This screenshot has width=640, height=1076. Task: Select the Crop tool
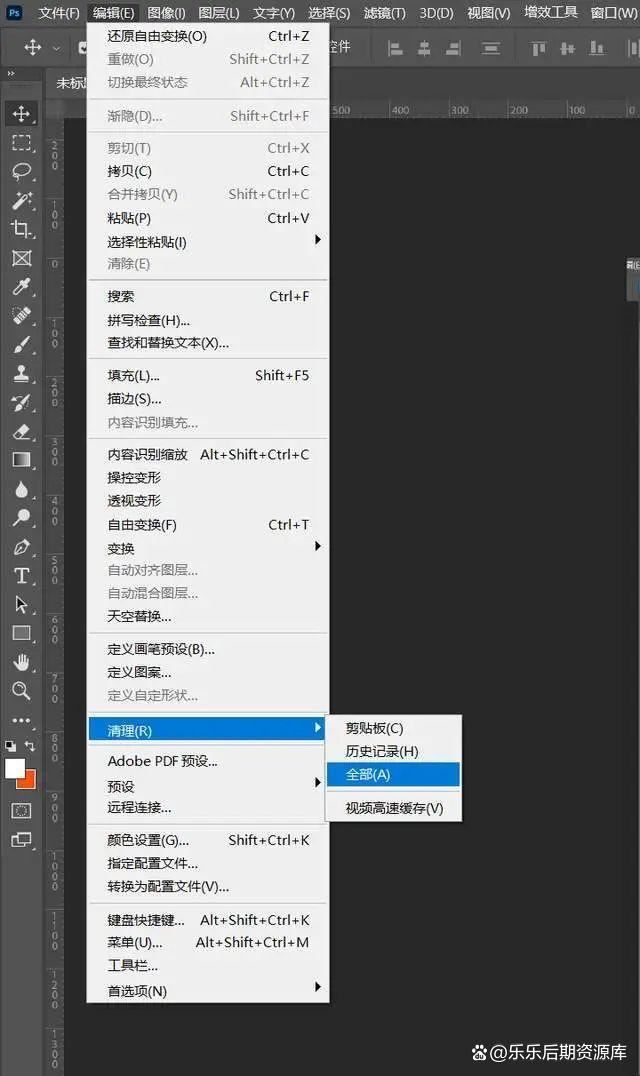(21, 229)
